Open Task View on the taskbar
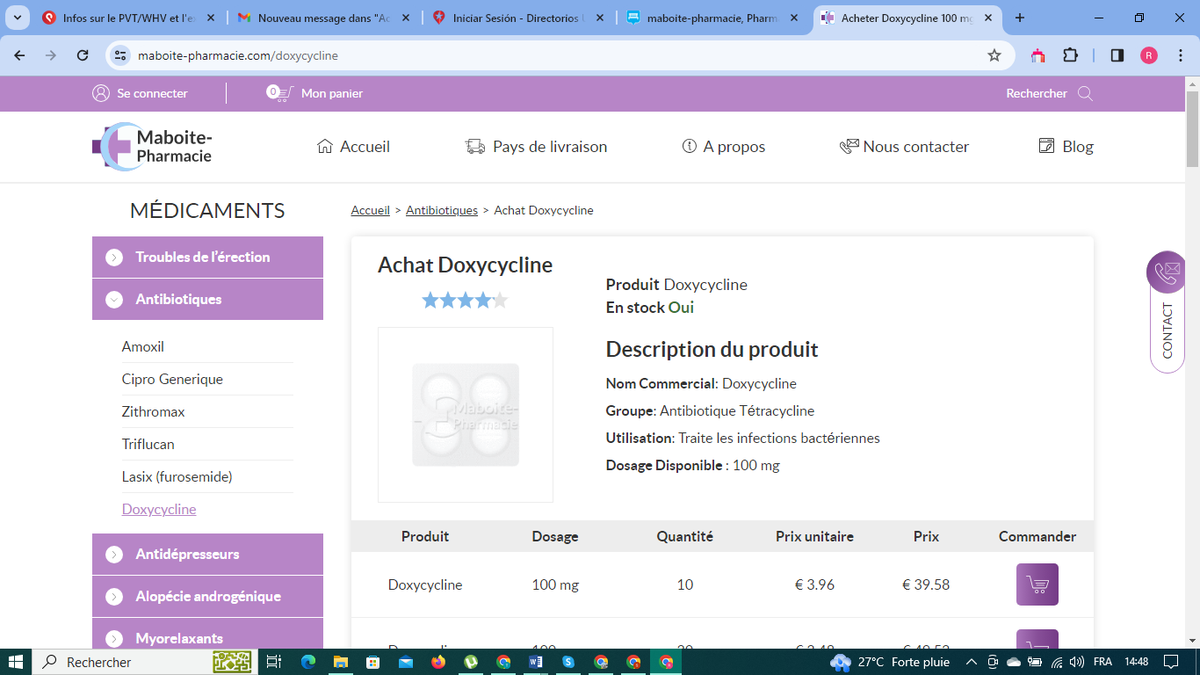The image size is (1200, 675). [x=275, y=662]
